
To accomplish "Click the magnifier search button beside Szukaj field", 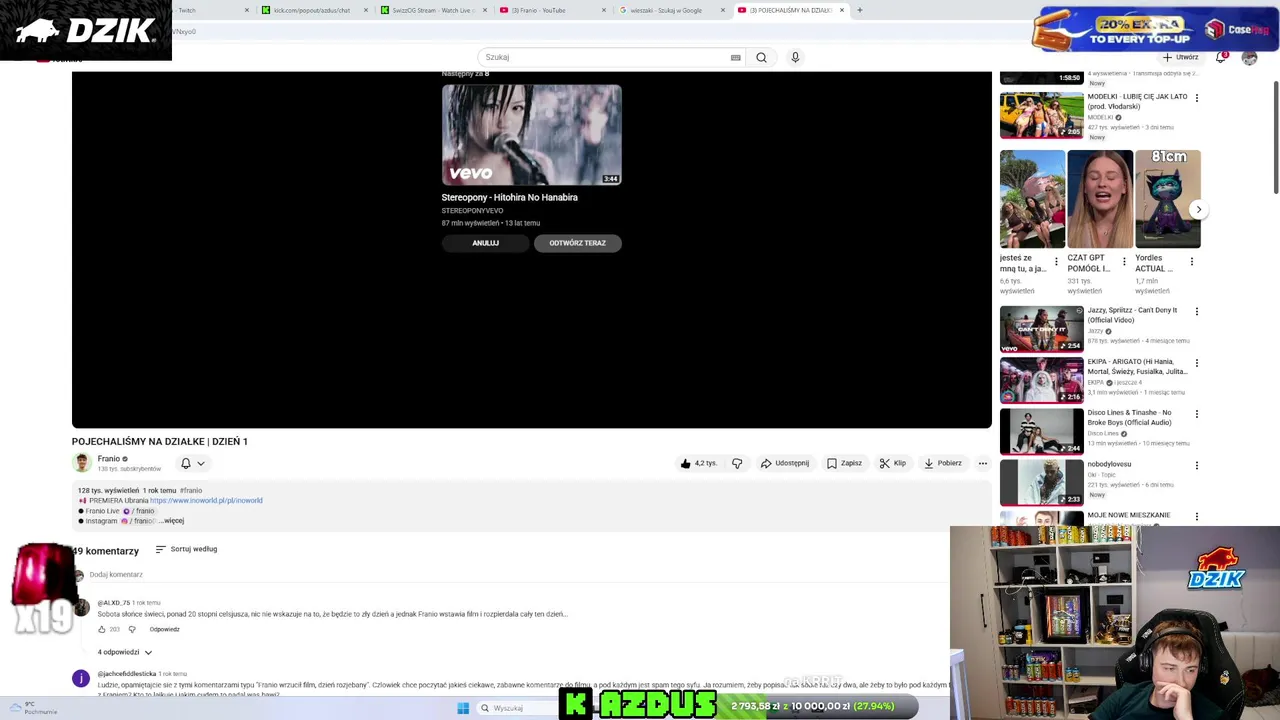I will tap(761, 57).
